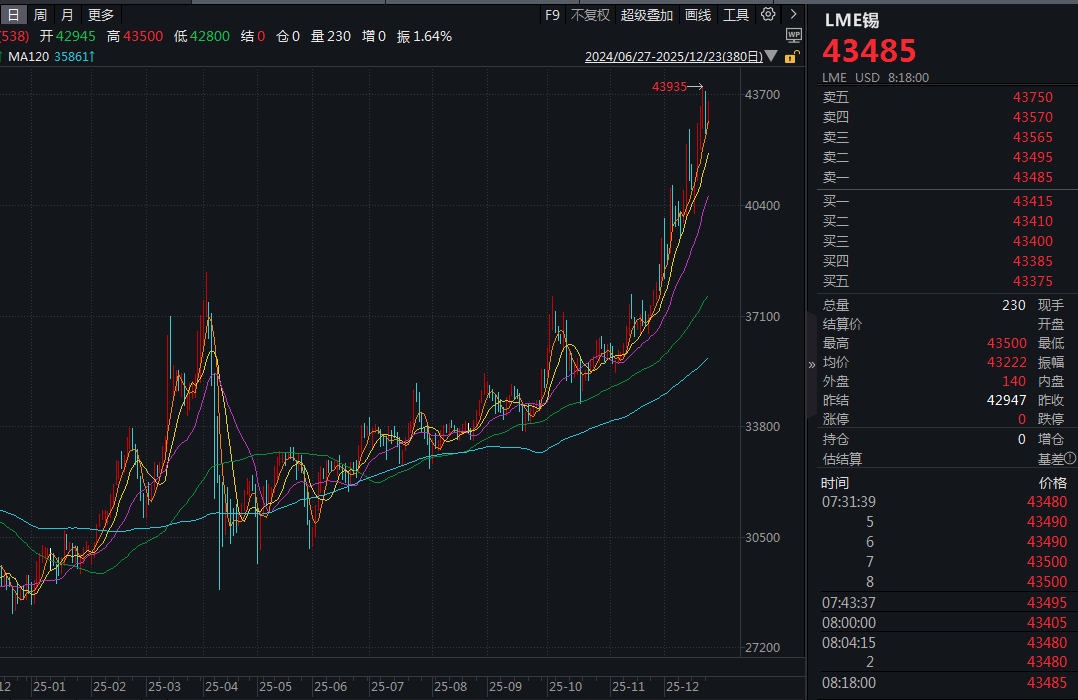This screenshot has width=1078, height=700.
Task: Click the 基差 info circle icon
Action: [1070, 458]
